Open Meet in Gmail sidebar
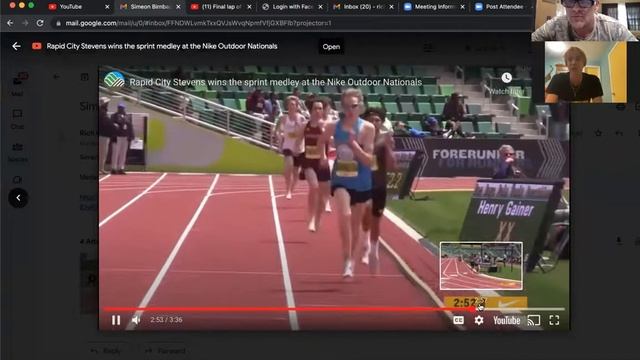Screen dimensions: 640x360 point(18,180)
